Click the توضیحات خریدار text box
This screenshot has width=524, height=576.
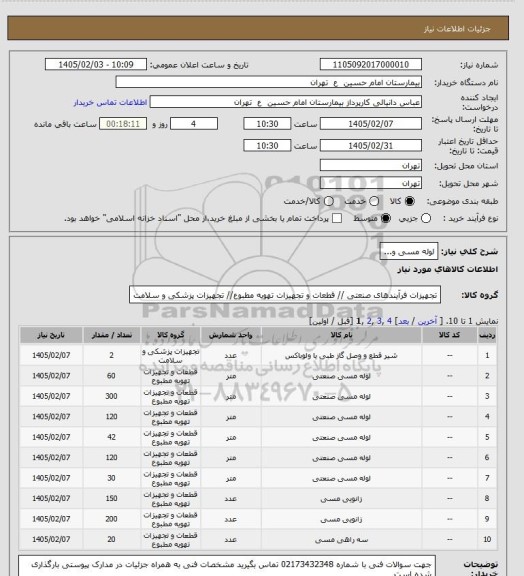point(227,566)
